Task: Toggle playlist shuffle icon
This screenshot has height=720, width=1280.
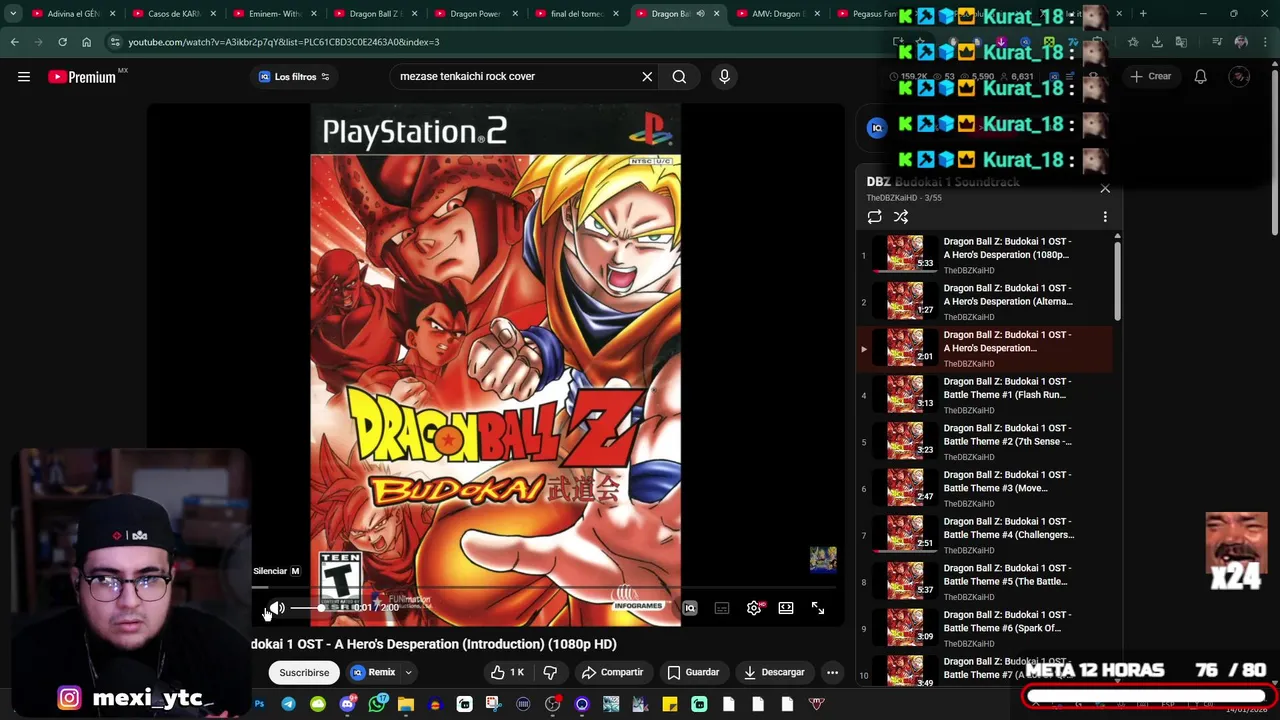Action: click(901, 217)
